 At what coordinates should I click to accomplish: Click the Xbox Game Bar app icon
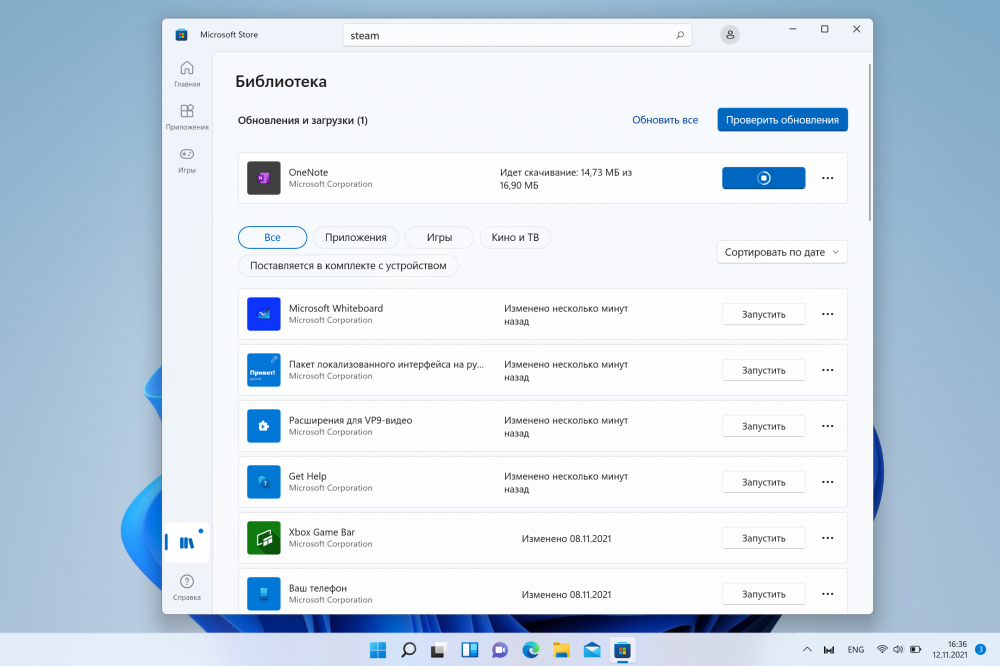tap(264, 538)
